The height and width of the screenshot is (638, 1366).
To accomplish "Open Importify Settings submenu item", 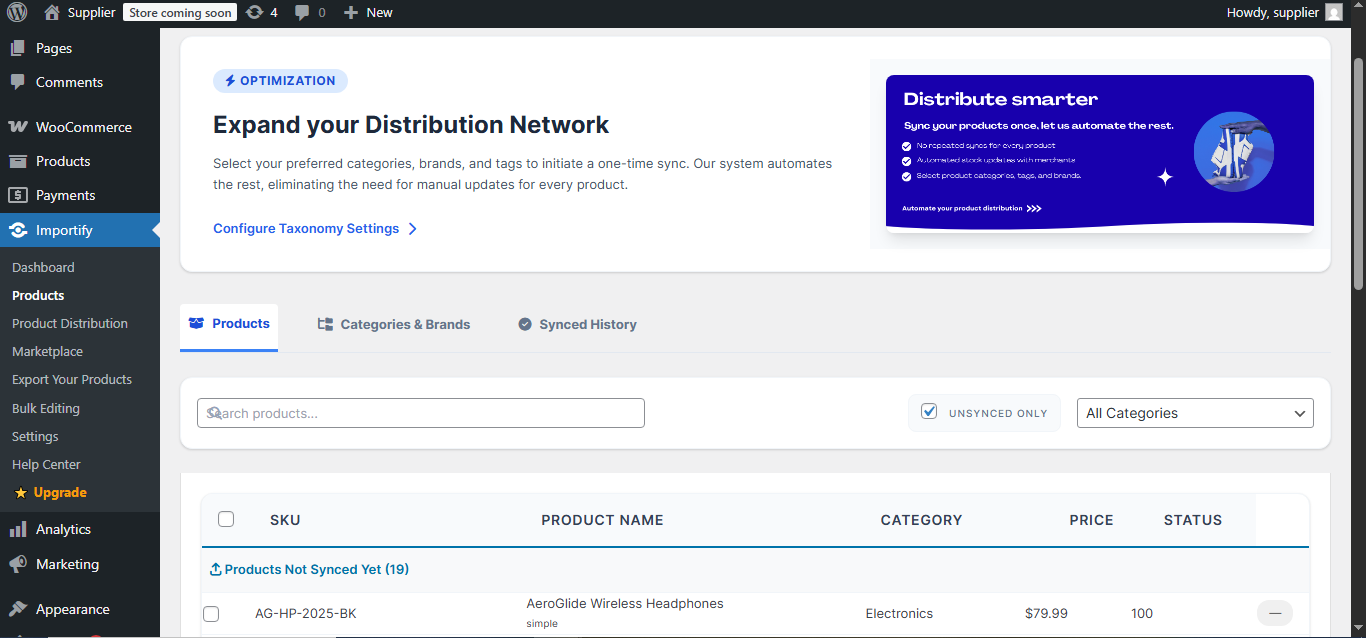I will [x=35, y=436].
